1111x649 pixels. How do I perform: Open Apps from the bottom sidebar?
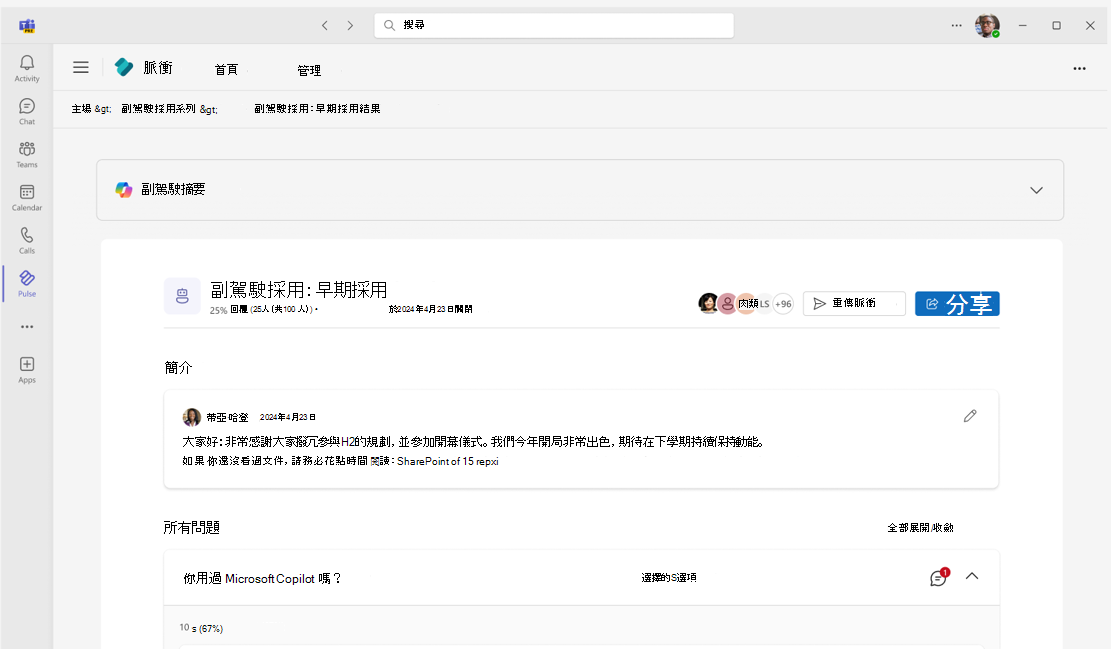tap(26, 368)
